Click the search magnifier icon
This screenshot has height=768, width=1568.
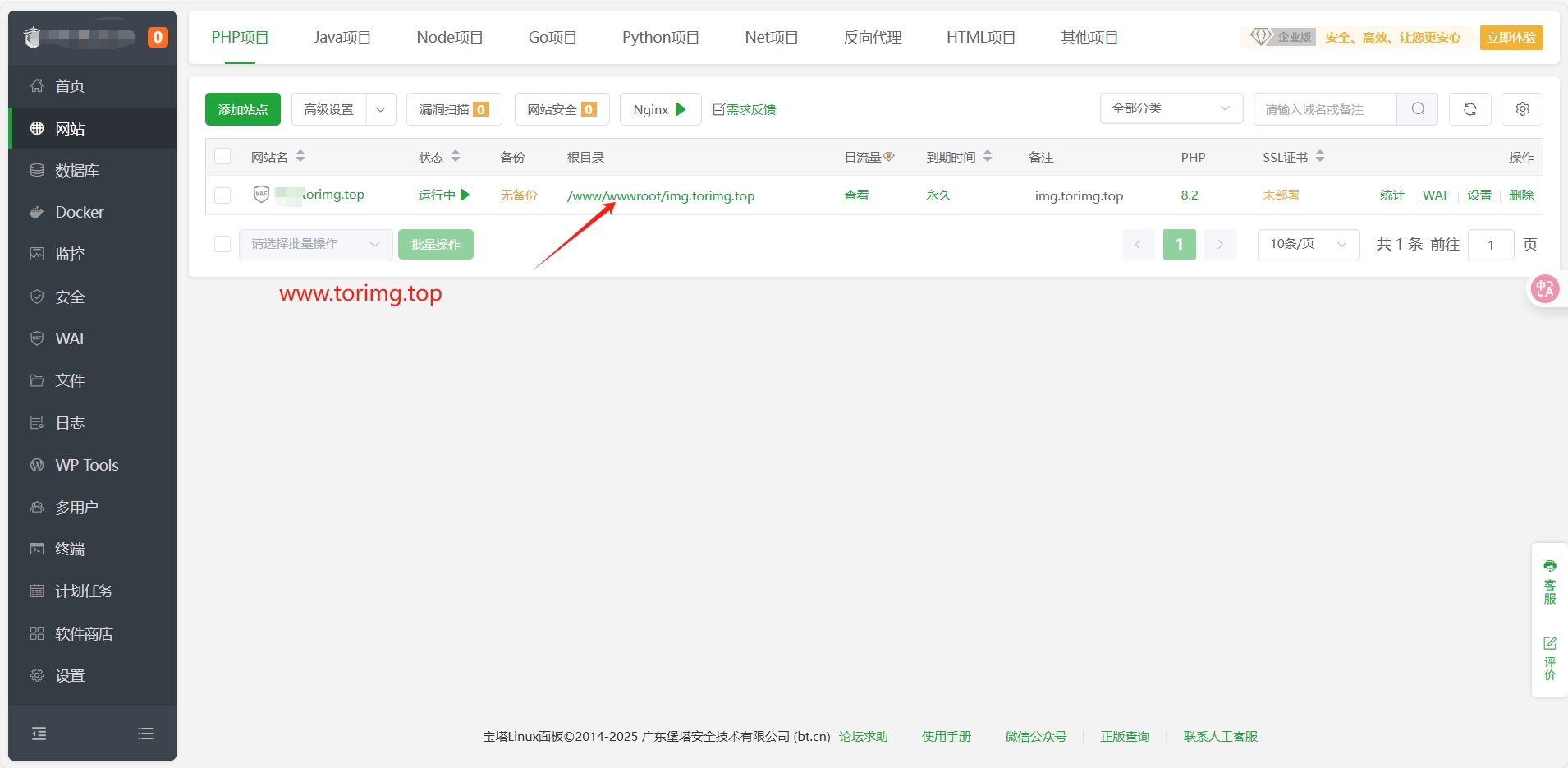click(1418, 108)
